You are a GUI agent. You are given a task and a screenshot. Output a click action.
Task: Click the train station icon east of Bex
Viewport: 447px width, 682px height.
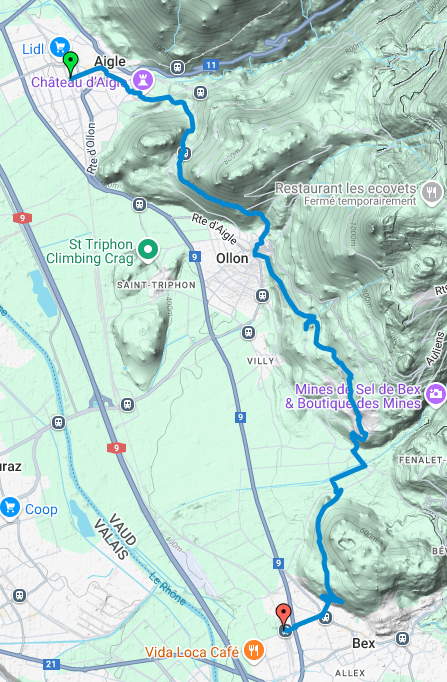click(x=402, y=638)
